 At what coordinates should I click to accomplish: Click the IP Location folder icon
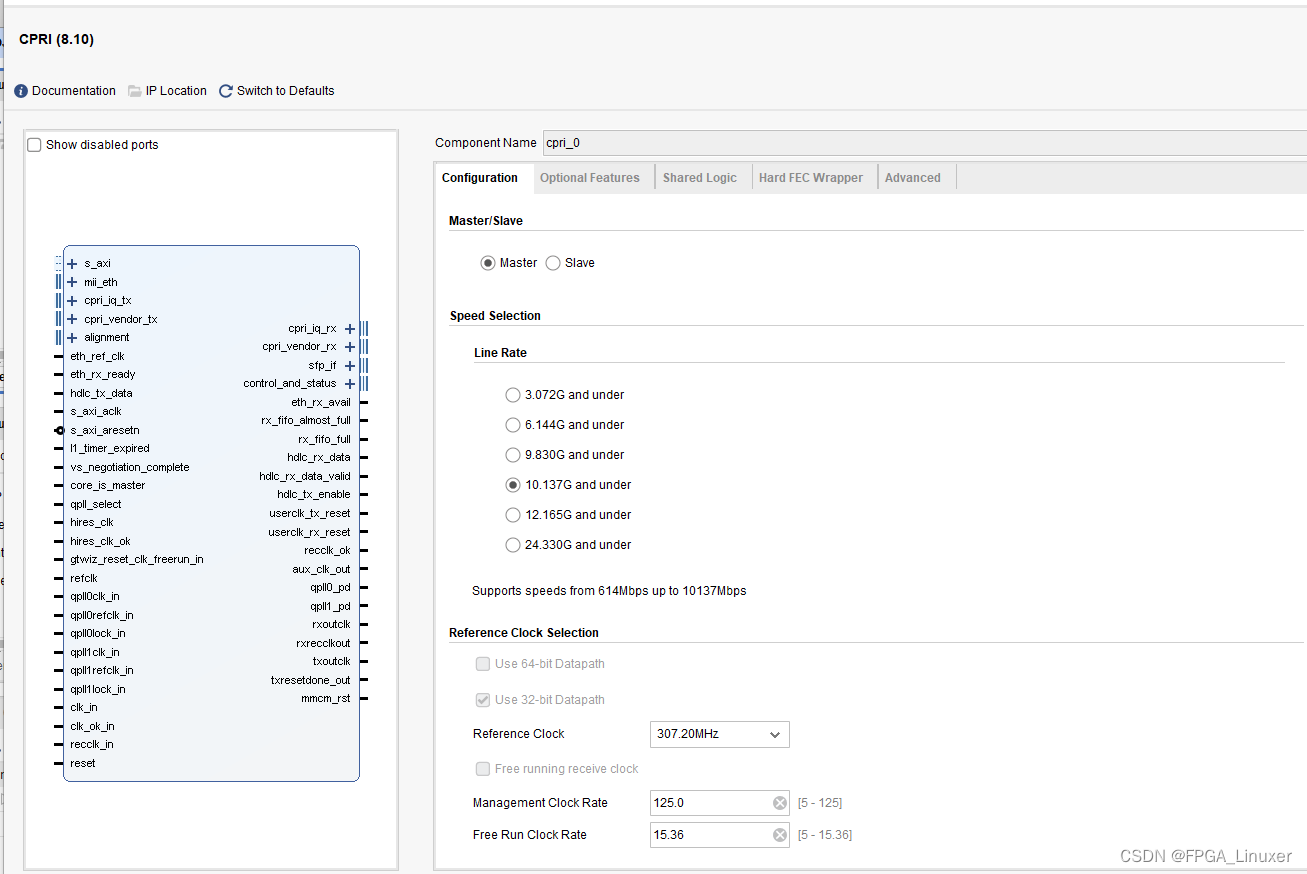click(135, 91)
